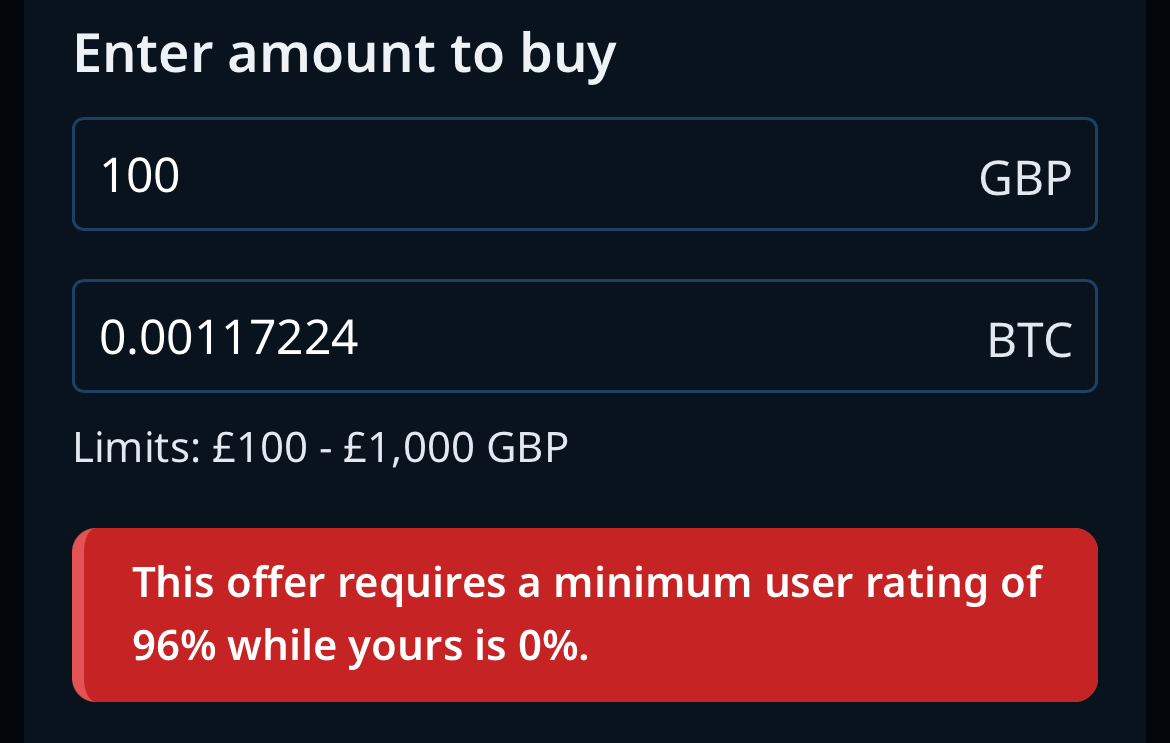Click the GBP amount input field
Screen dimensions: 1170x743
pyautogui.click(x=584, y=175)
